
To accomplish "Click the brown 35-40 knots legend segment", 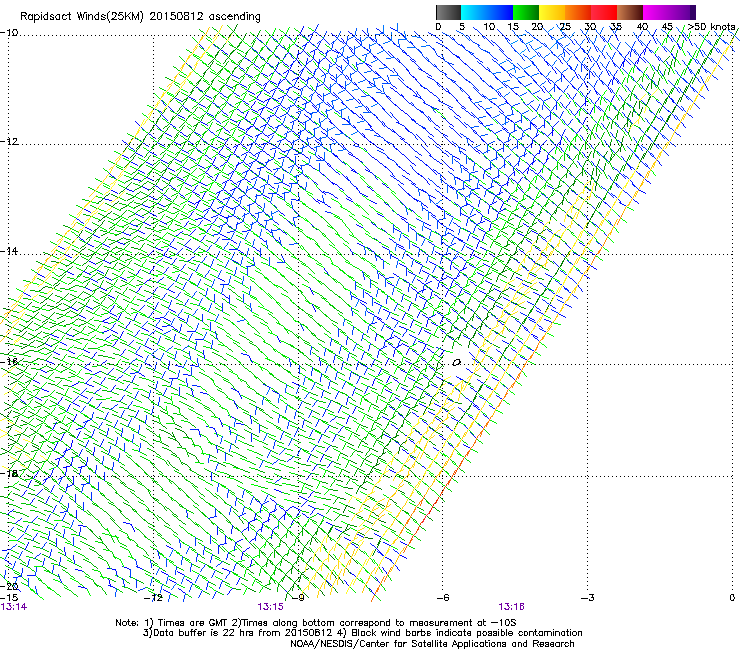I will point(630,12).
